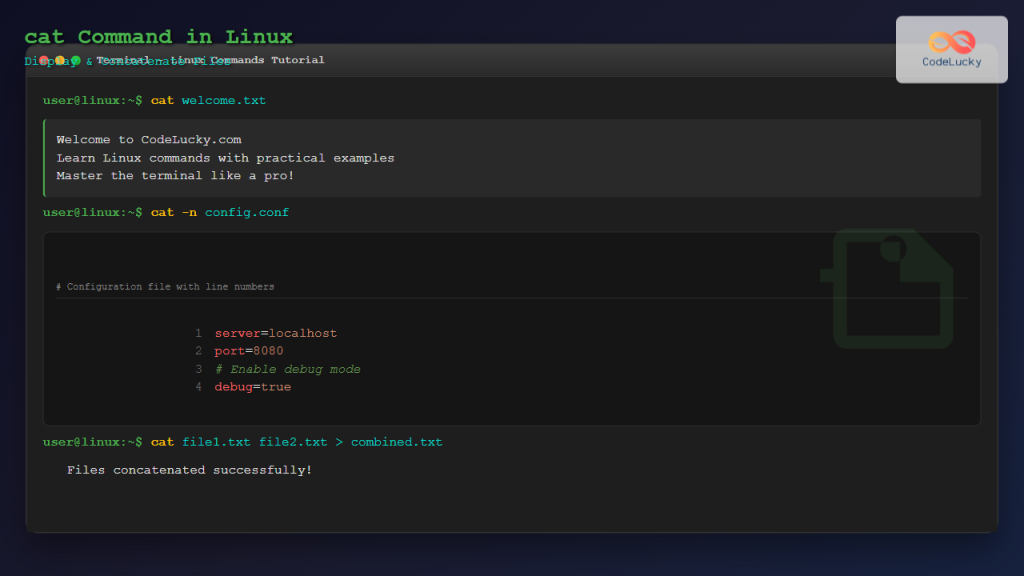Toggle the -n line numbering flag
Screen dimensions: 1024x576
189,212
